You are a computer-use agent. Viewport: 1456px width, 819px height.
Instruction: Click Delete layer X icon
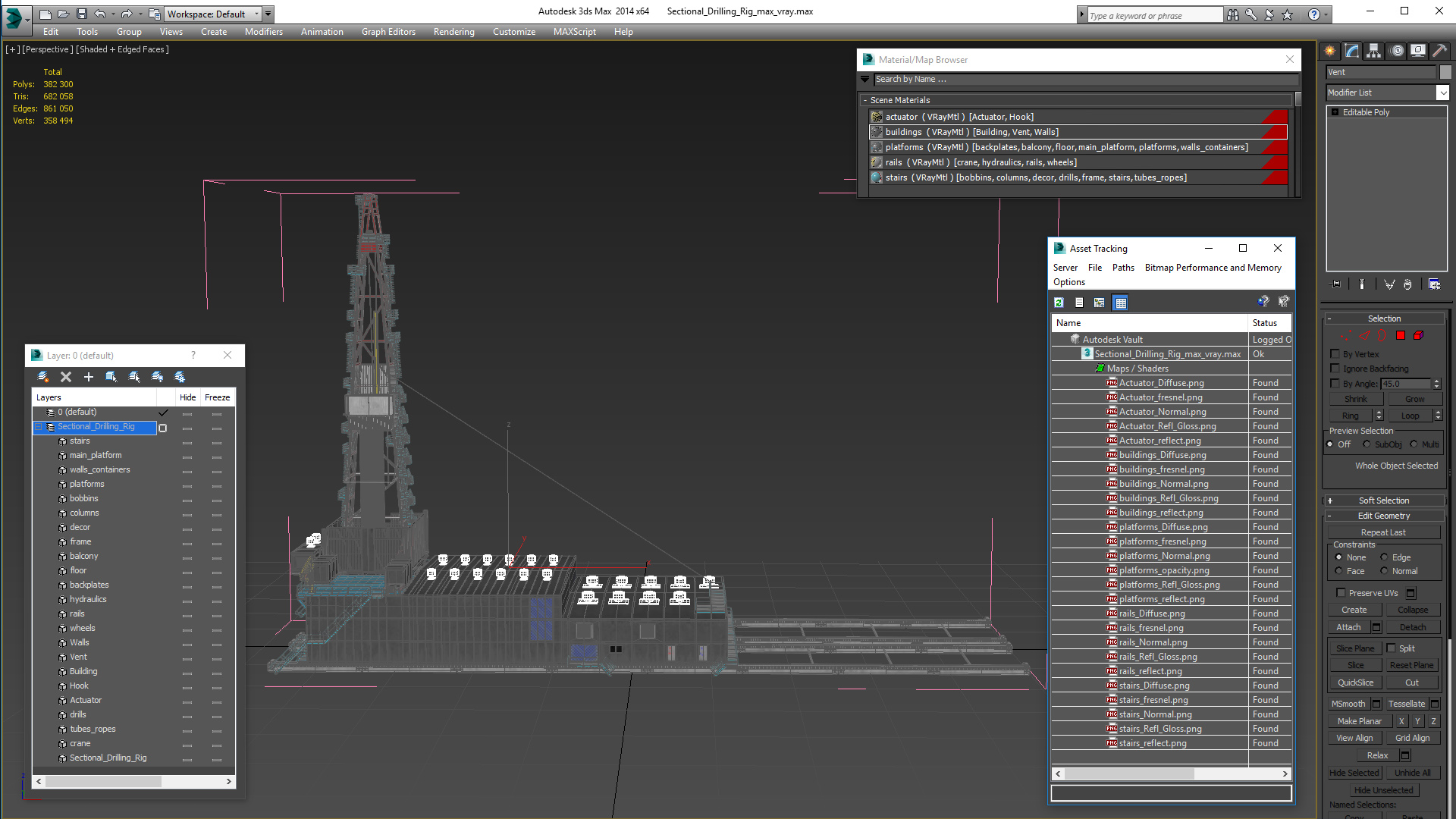click(x=66, y=377)
